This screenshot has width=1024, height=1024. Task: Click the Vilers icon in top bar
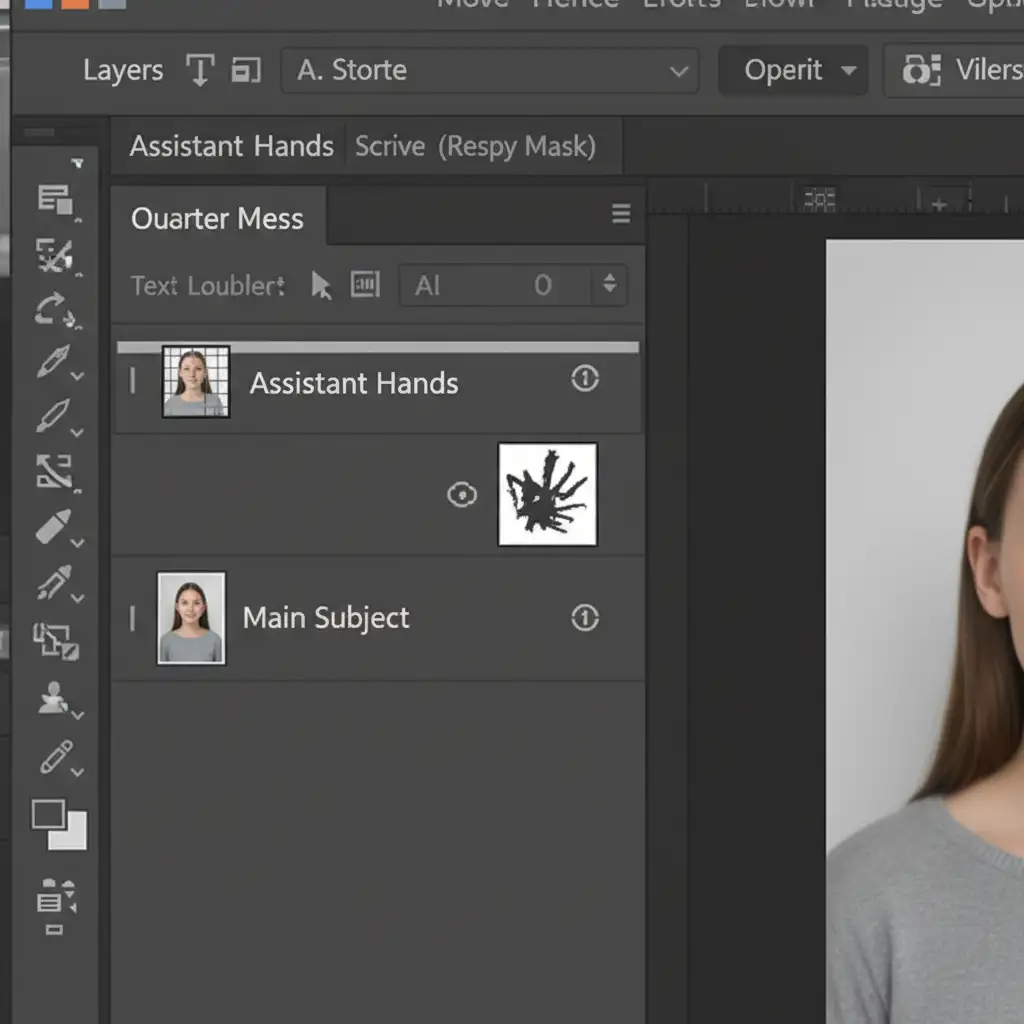tap(921, 70)
